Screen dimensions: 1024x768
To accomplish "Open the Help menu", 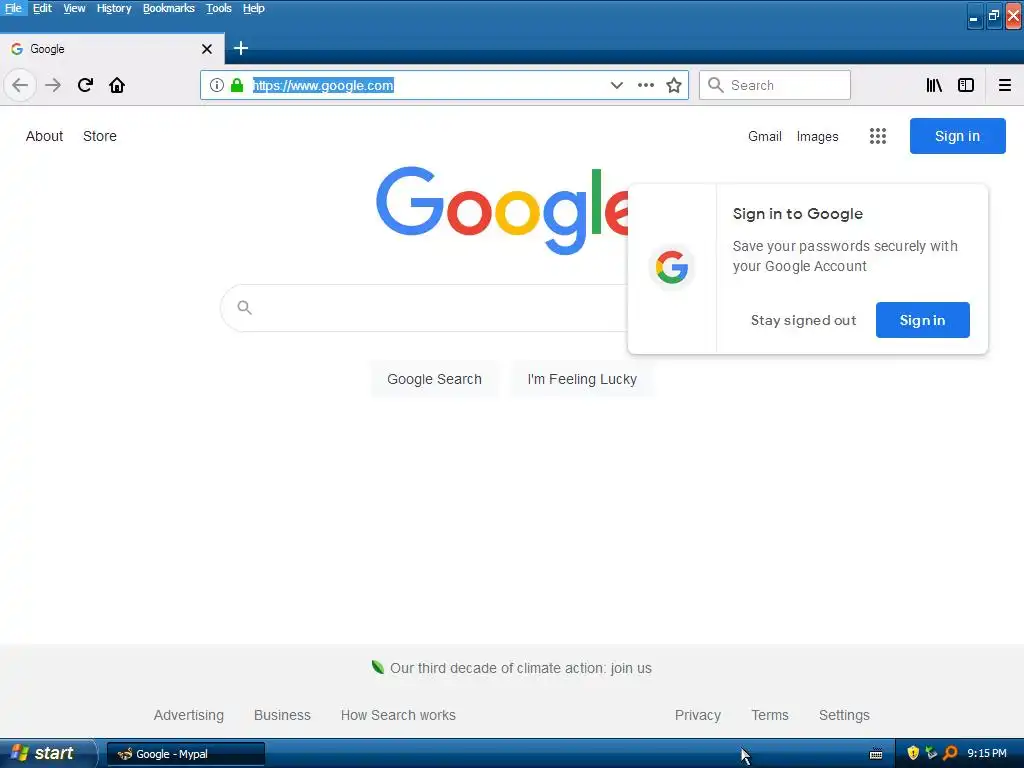I will click(x=253, y=8).
